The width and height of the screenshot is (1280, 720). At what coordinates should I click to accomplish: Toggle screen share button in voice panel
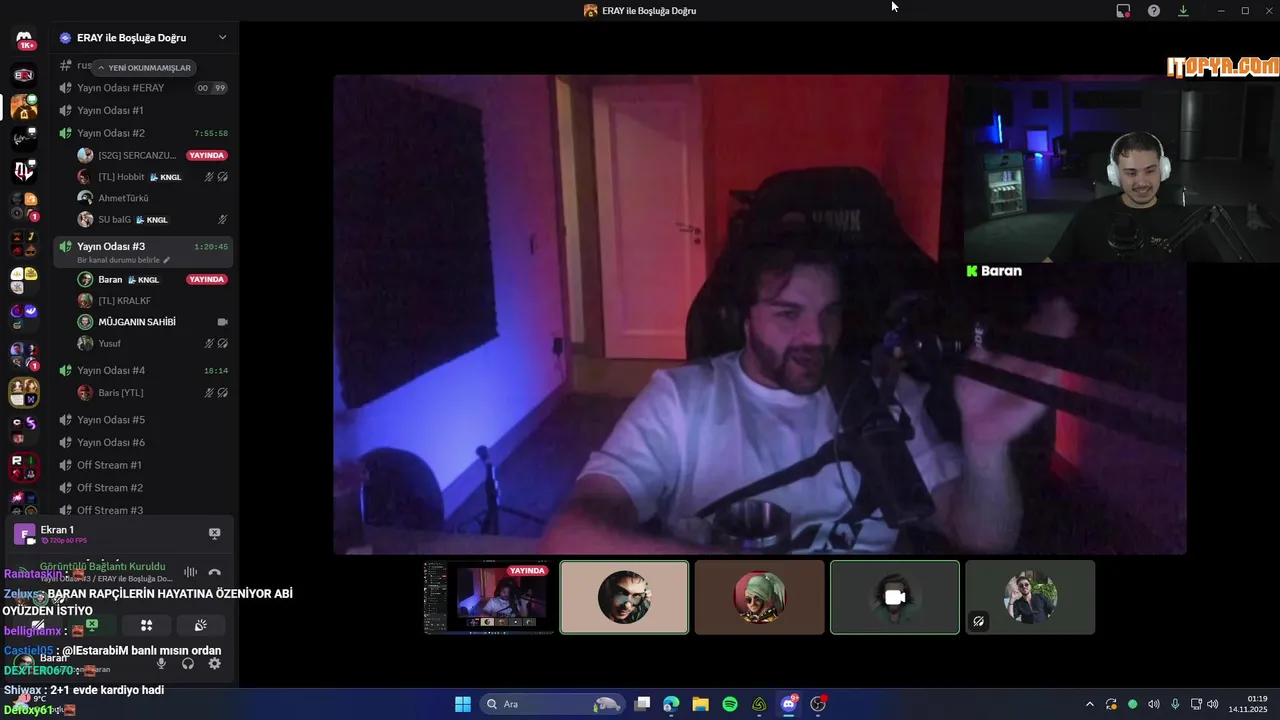pos(92,625)
